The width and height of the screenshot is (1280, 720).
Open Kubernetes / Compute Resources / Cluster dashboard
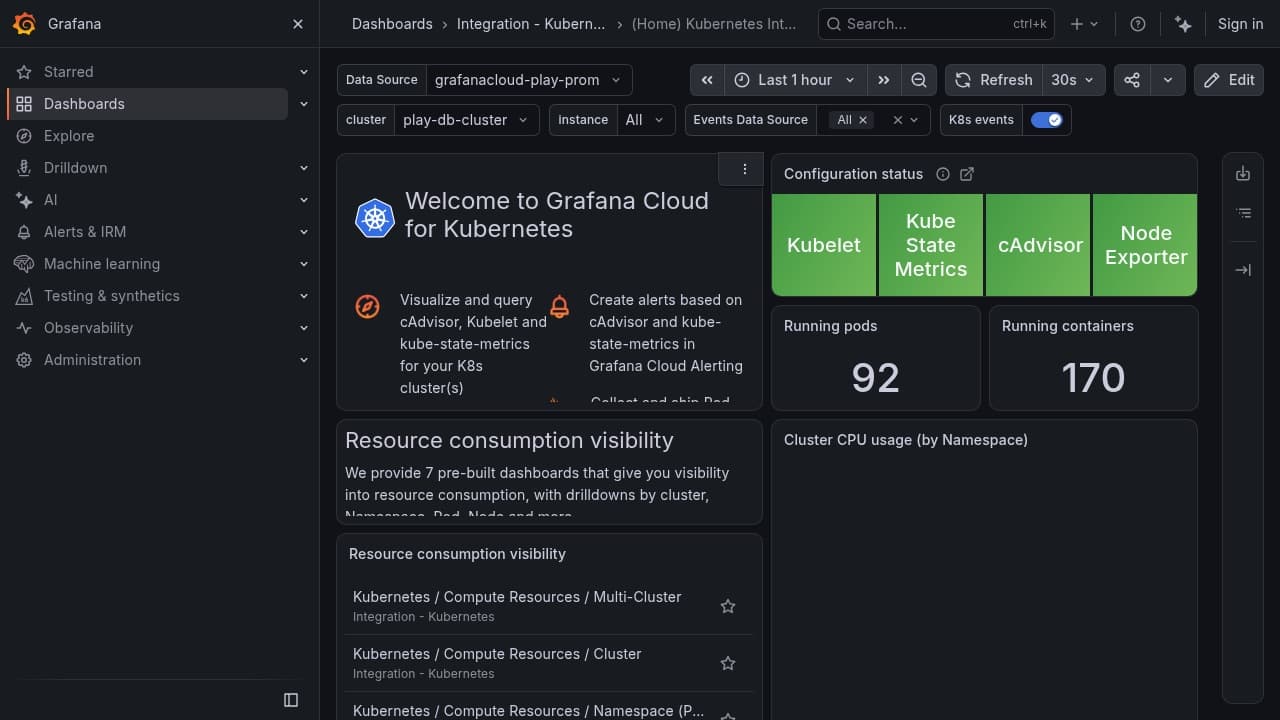click(497, 654)
